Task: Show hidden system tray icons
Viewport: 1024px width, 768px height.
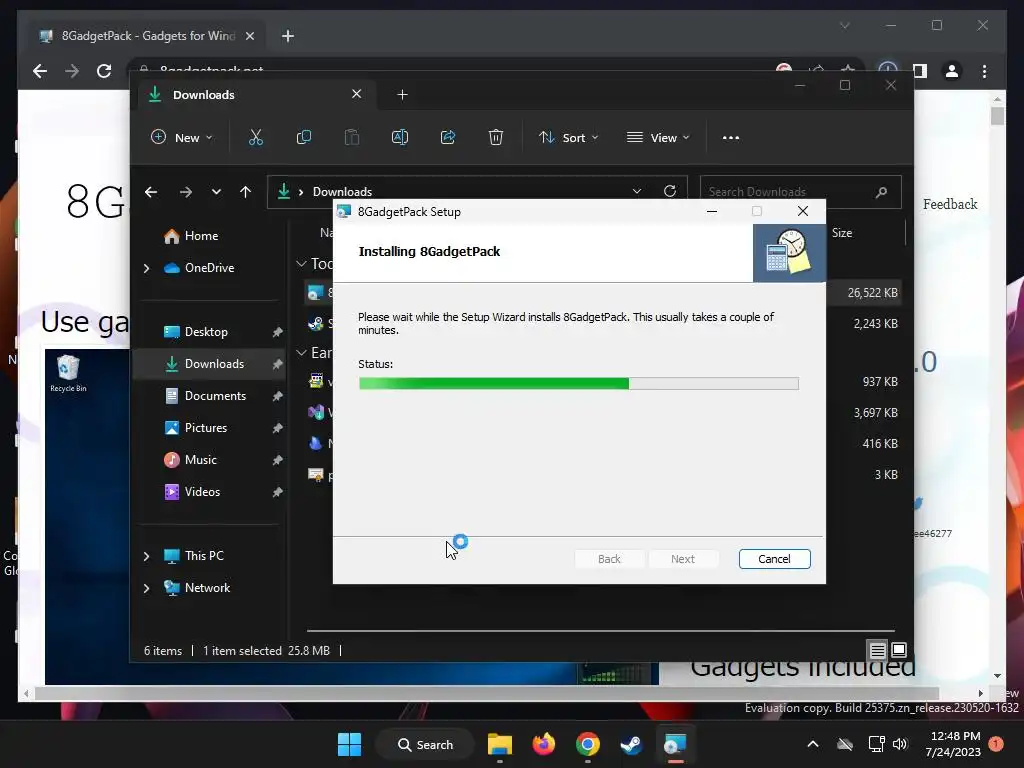Action: (813, 744)
